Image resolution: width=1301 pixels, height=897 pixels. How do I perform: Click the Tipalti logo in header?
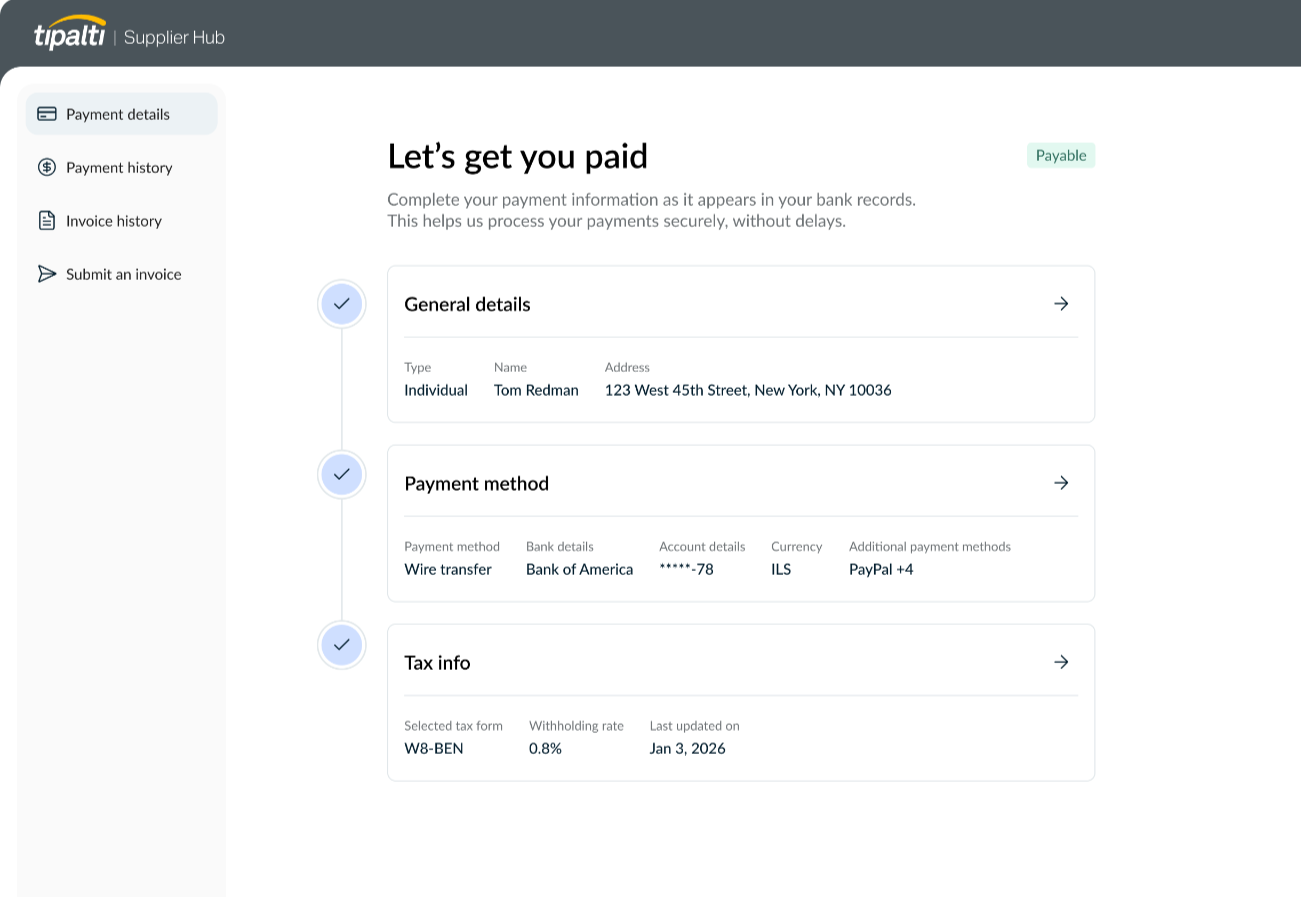(x=69, y=33)
